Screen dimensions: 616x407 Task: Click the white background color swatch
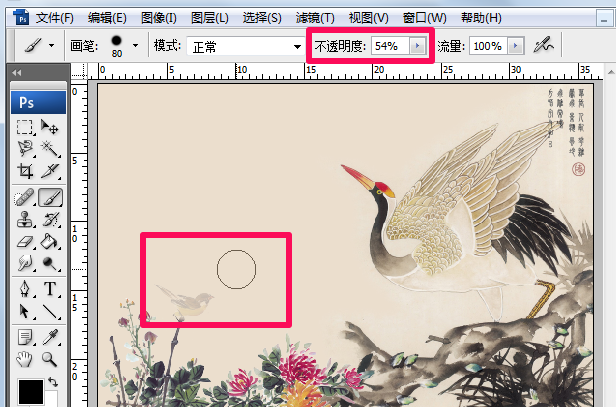(51, 398)
